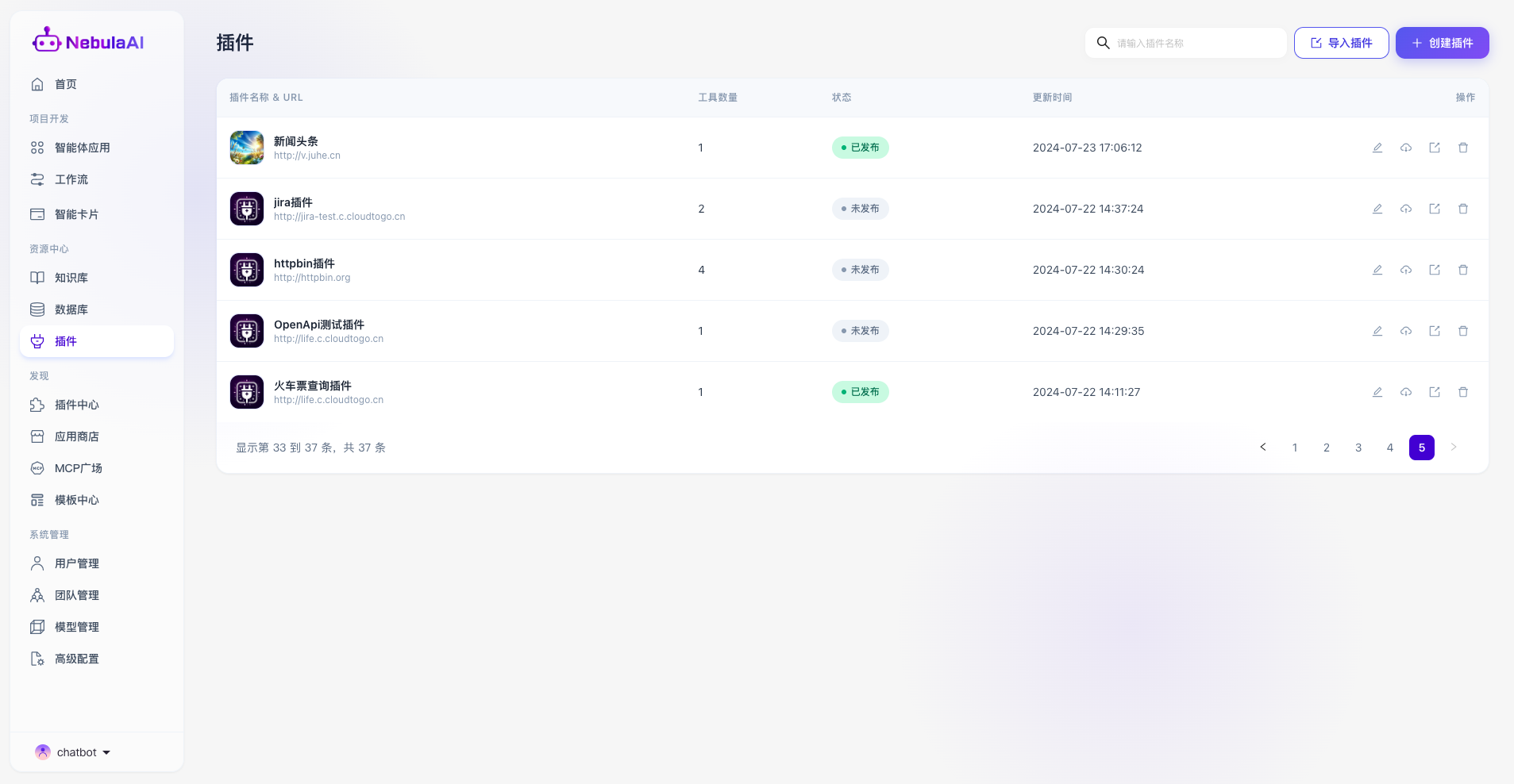Click the 新闻头条 plugin thumbnail image
Screen dimensions: 1514x784
247,148
